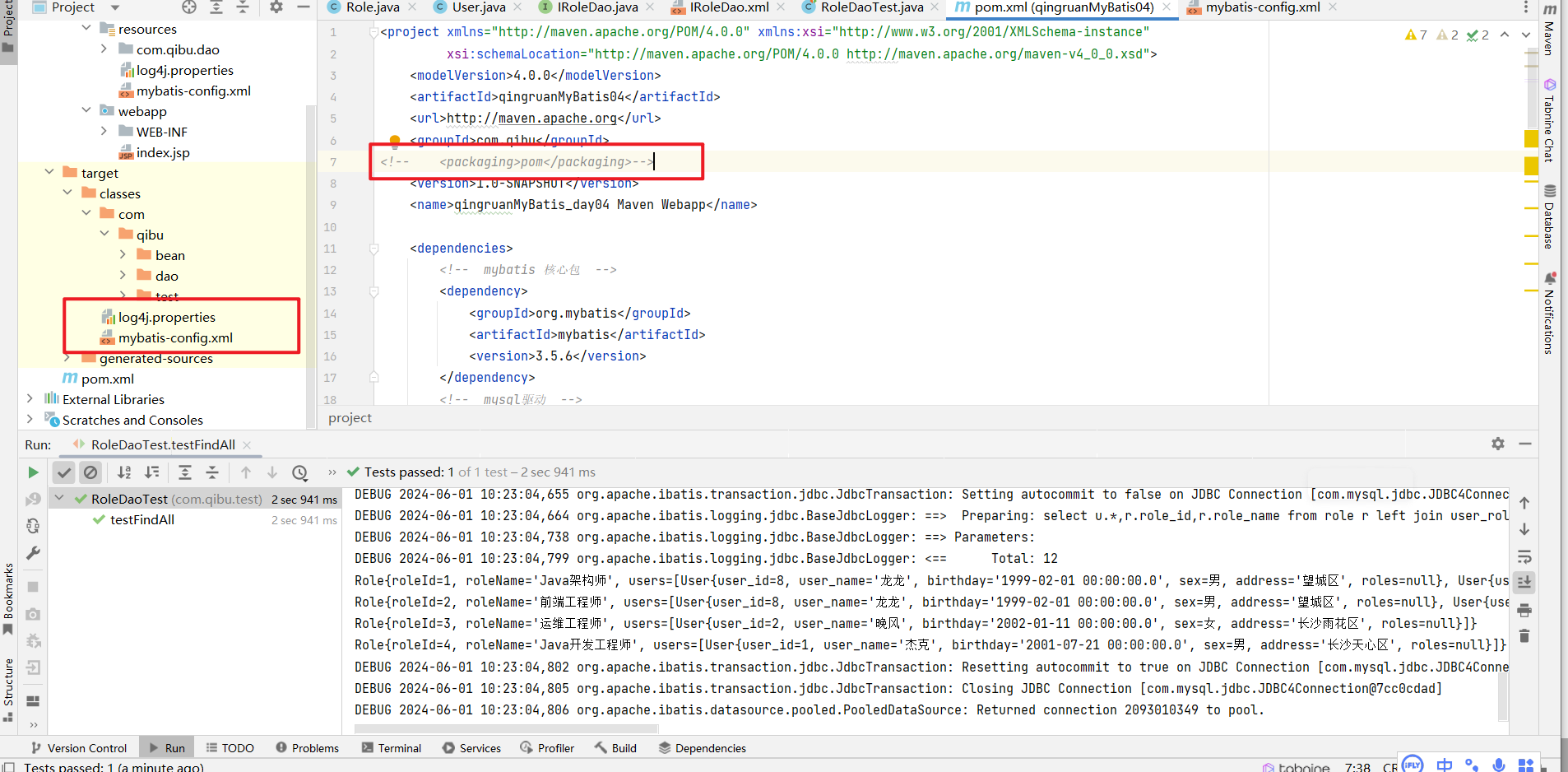Open Run panel settings gear
Viewport: 1568px width, 772px height.
point(1498,444)
